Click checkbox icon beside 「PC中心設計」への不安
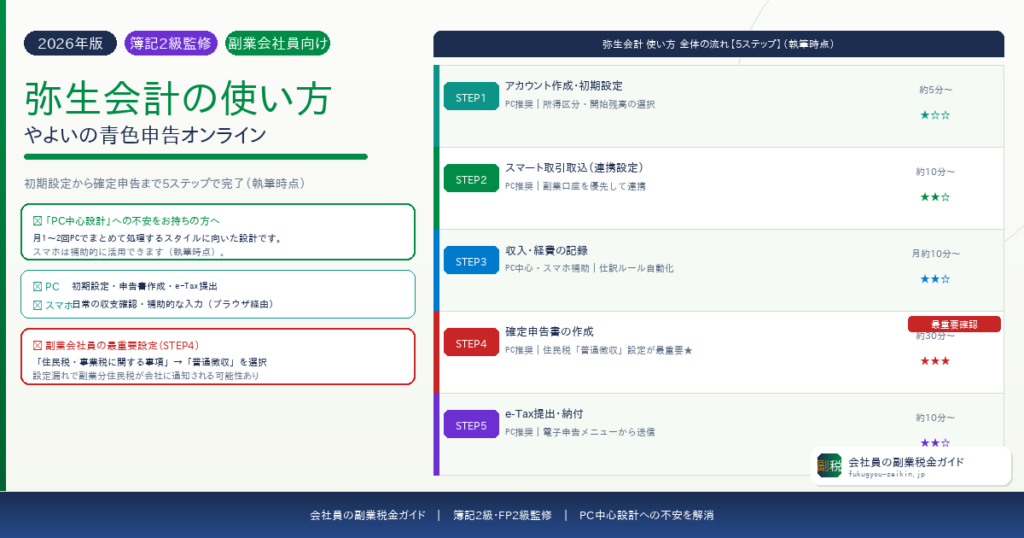 [x=37, y=221]
